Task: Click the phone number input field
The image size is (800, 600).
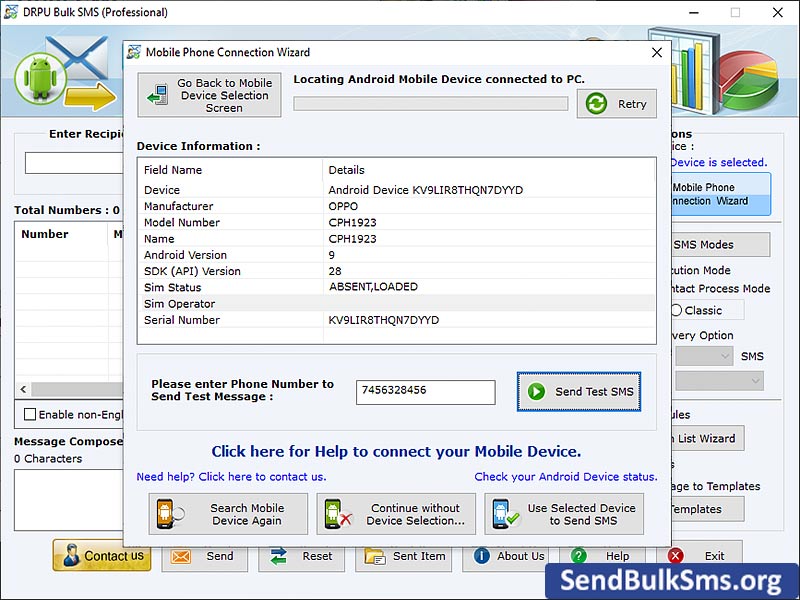Action: tap(425, 392)
